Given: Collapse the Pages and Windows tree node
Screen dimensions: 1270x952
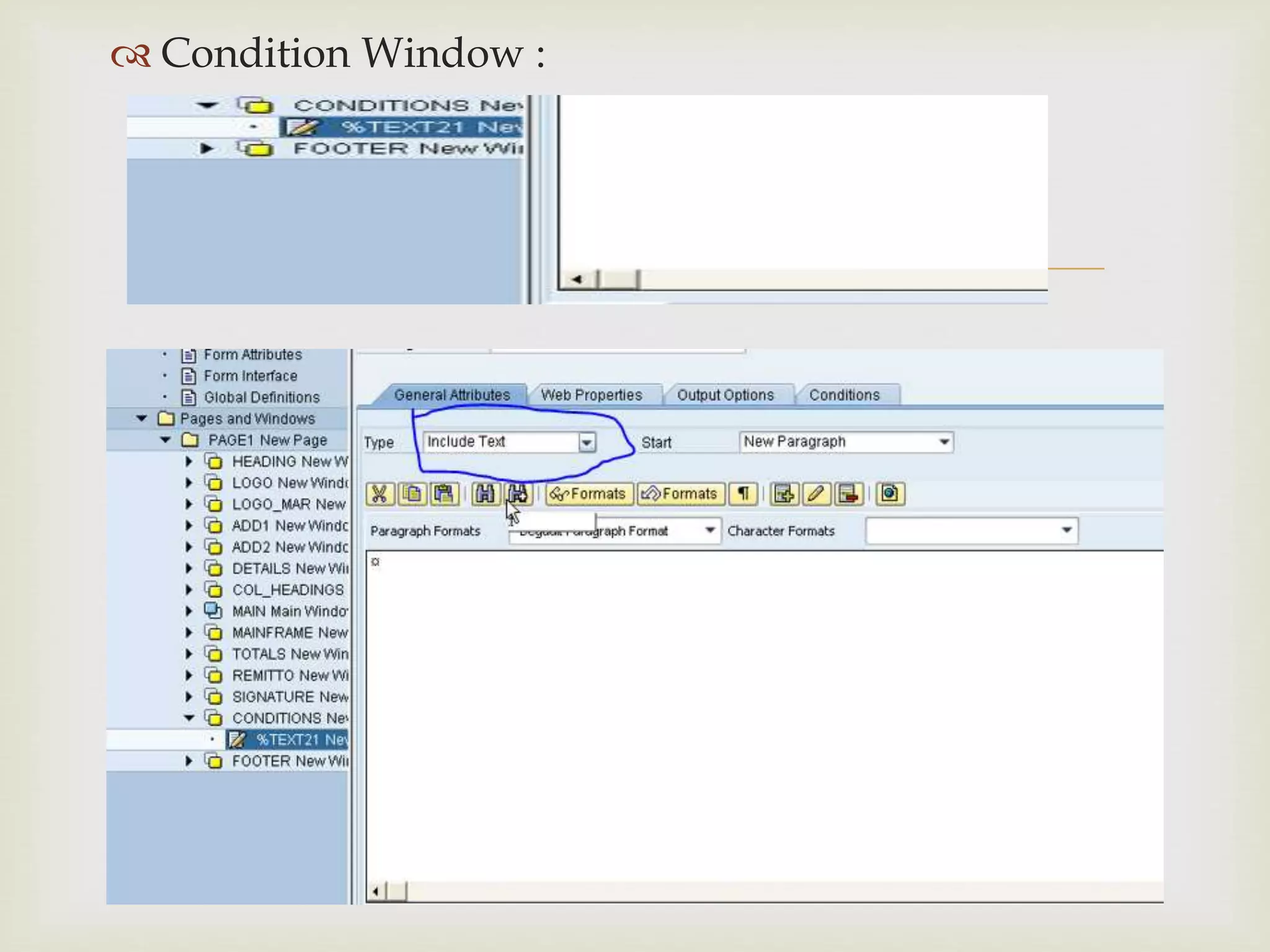Looking at the screenshot, I should pyautogui.click(x=141, y=419).
